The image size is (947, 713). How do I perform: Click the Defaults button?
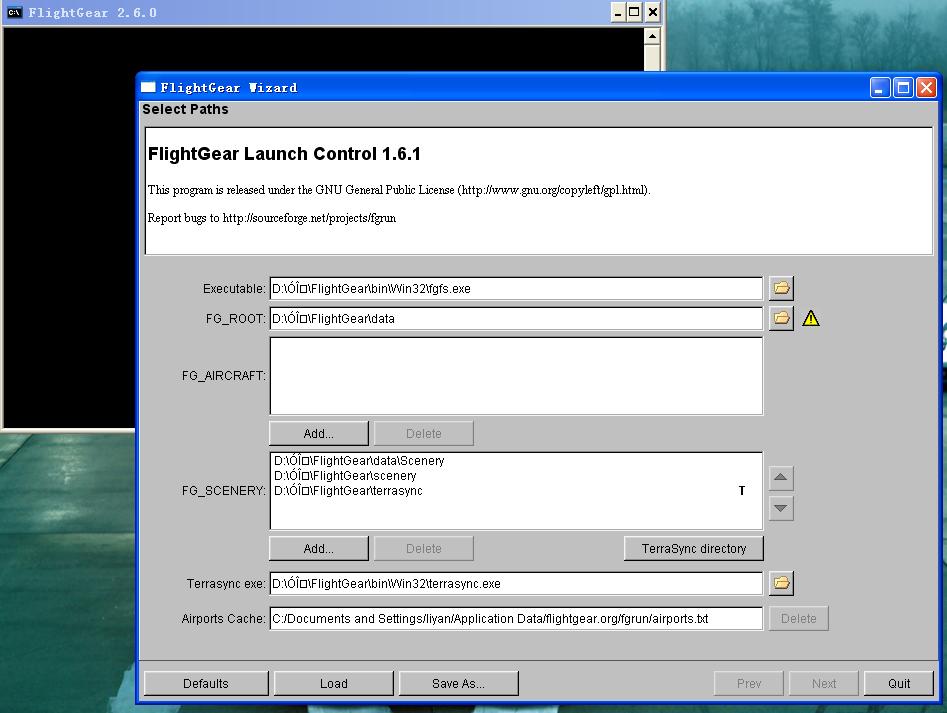pyautogui.click(x=206, y=683)
